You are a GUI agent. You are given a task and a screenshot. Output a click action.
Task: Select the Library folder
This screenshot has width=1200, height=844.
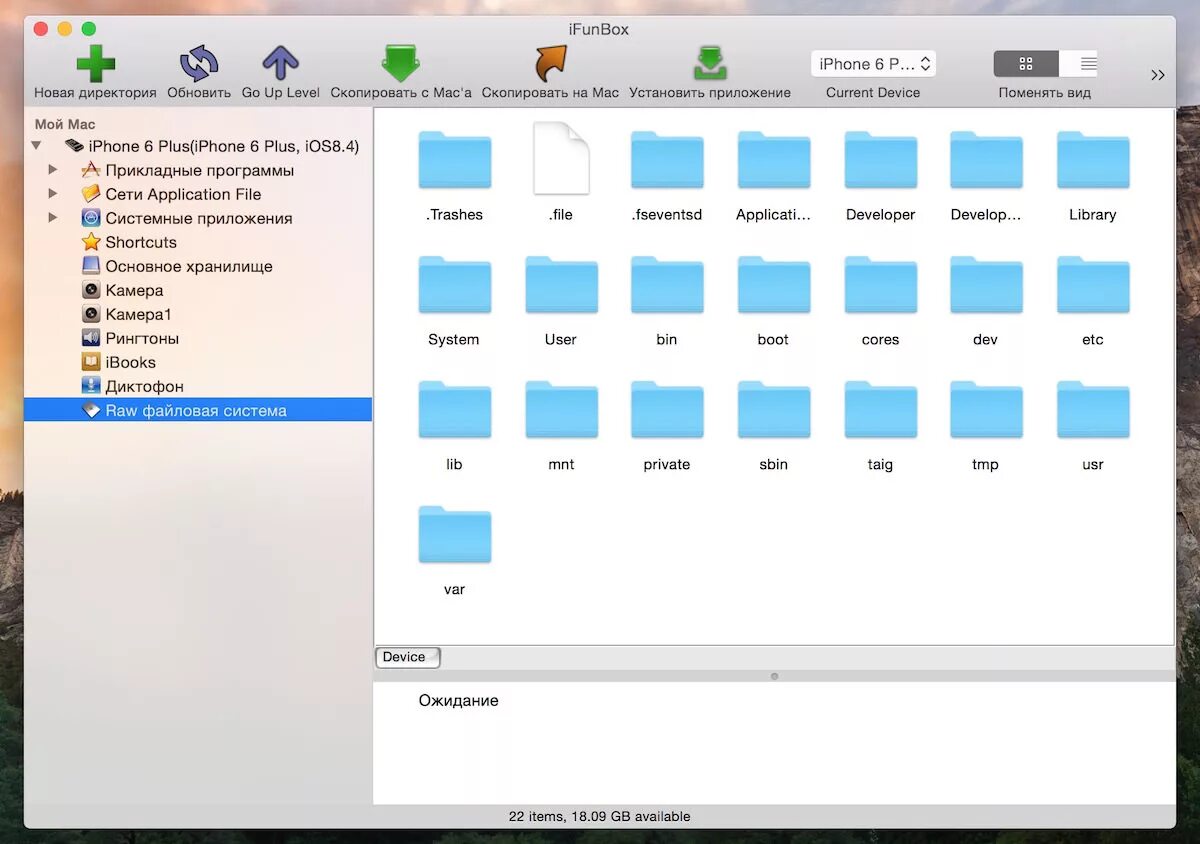(x=1093, y=160)
